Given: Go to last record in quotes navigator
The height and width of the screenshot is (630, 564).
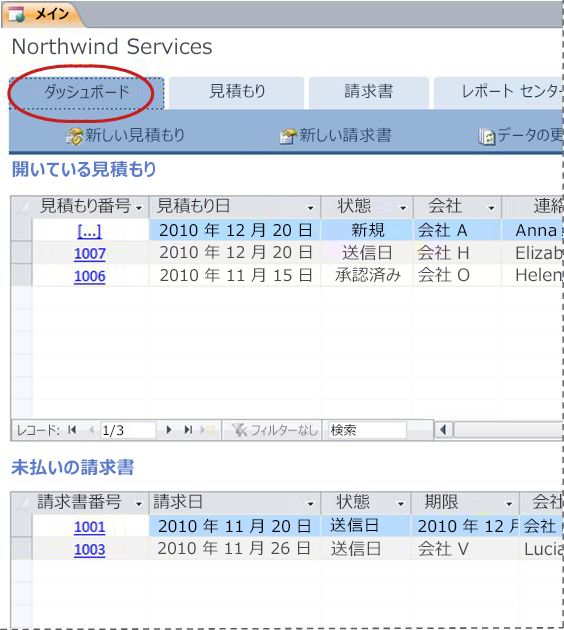Looking at the screenshot, I should click(x=188, y=430).
